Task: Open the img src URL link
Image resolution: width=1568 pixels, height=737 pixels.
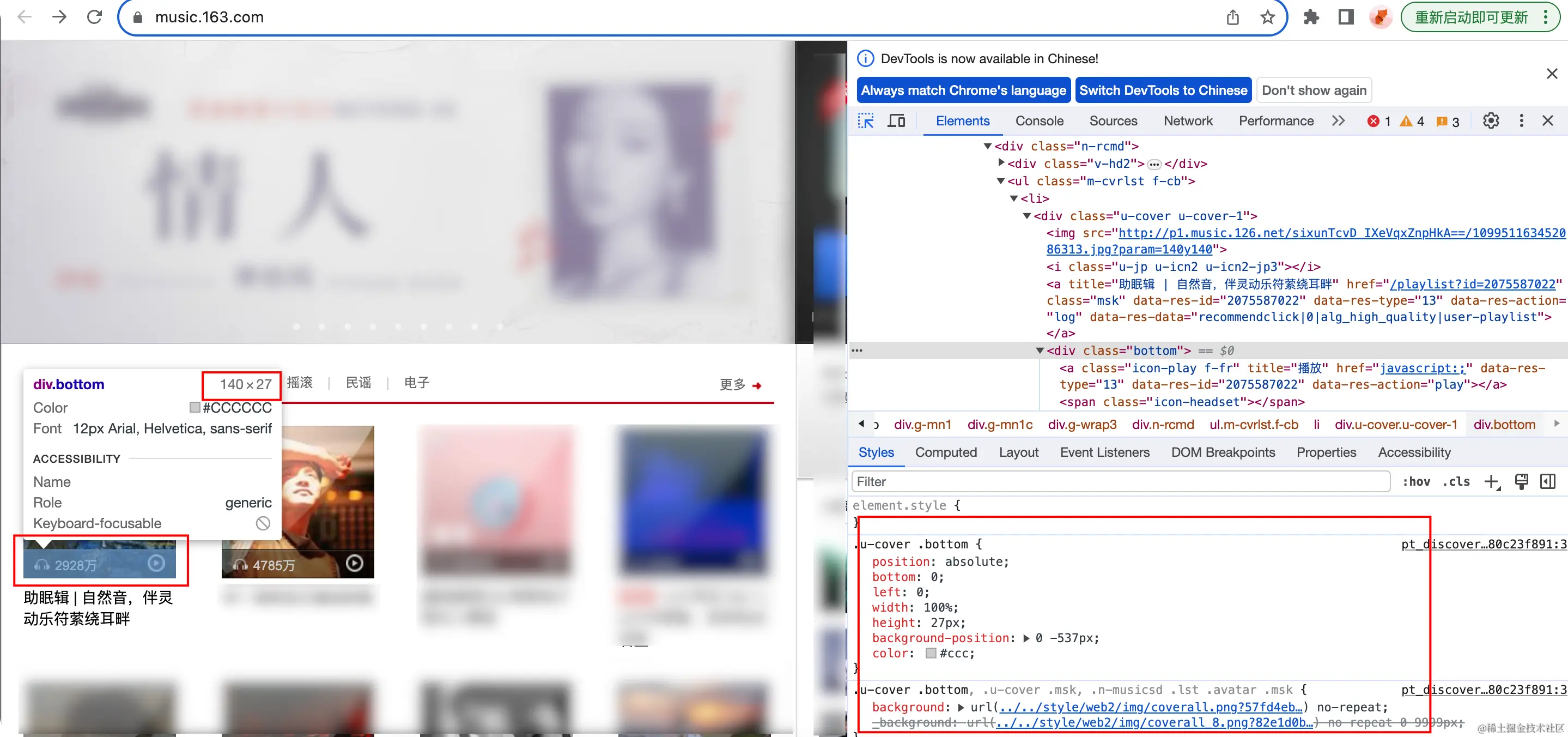Action: point(1305,240)
